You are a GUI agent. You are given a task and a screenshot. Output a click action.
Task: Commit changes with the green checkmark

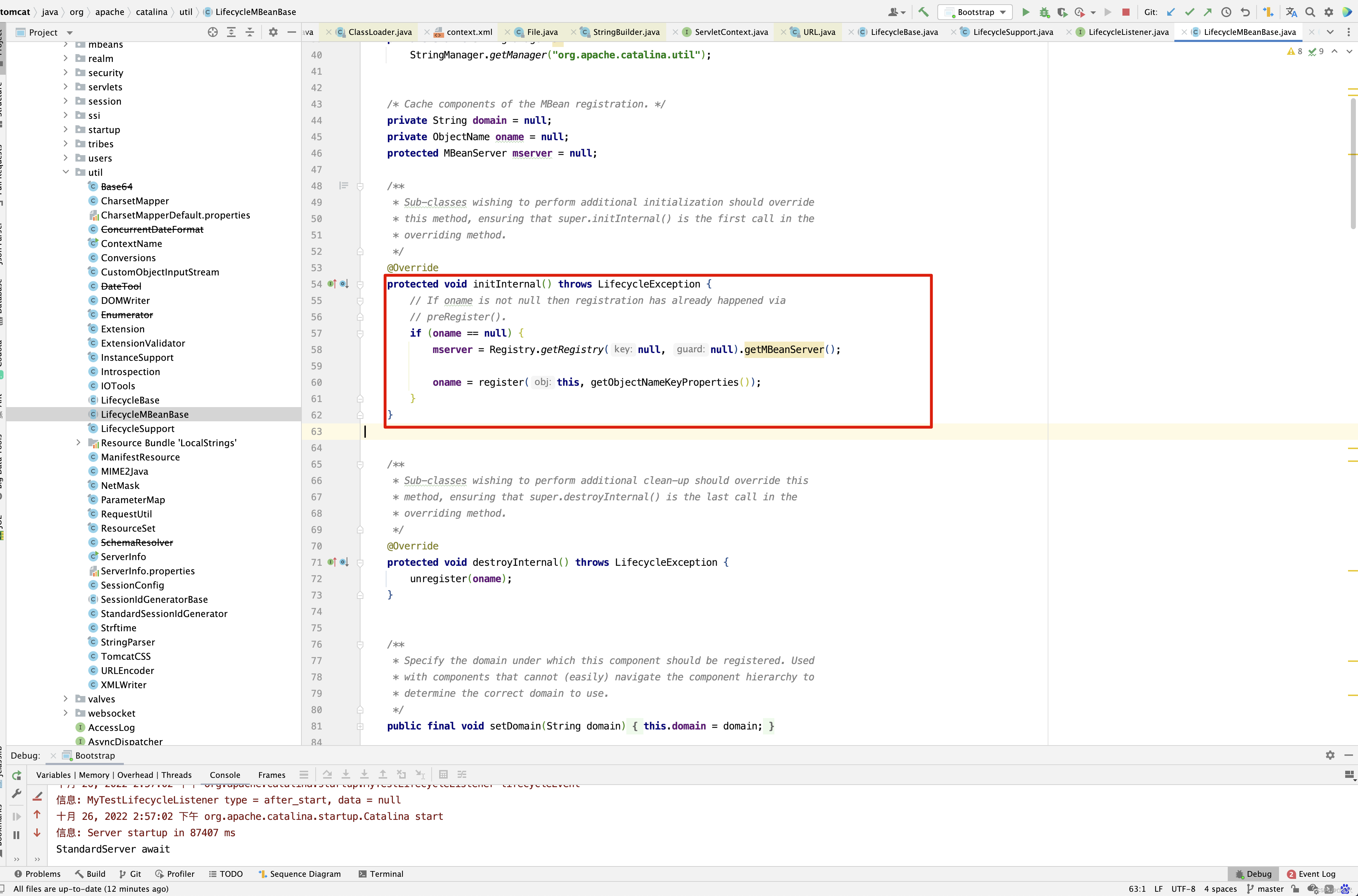1189,12
